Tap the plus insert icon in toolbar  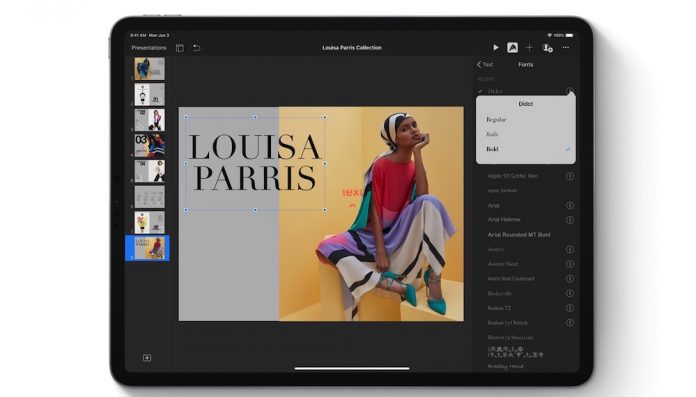(529, 48)
